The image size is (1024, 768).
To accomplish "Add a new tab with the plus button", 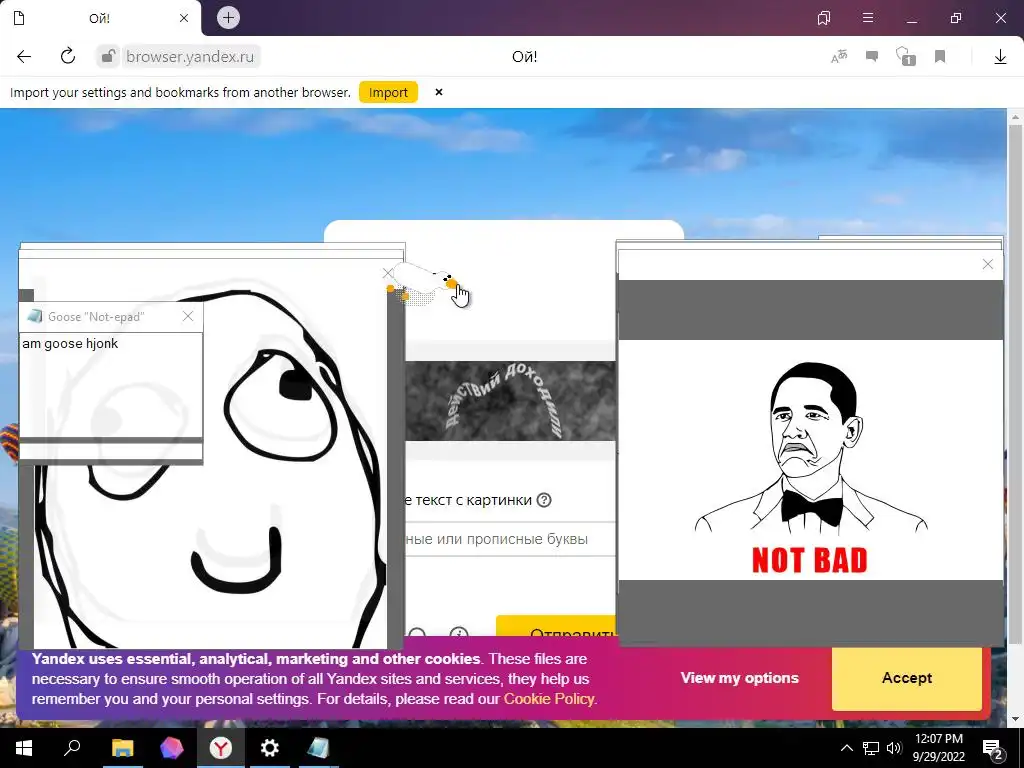I will pyautogui.click(x=228, y=18).
